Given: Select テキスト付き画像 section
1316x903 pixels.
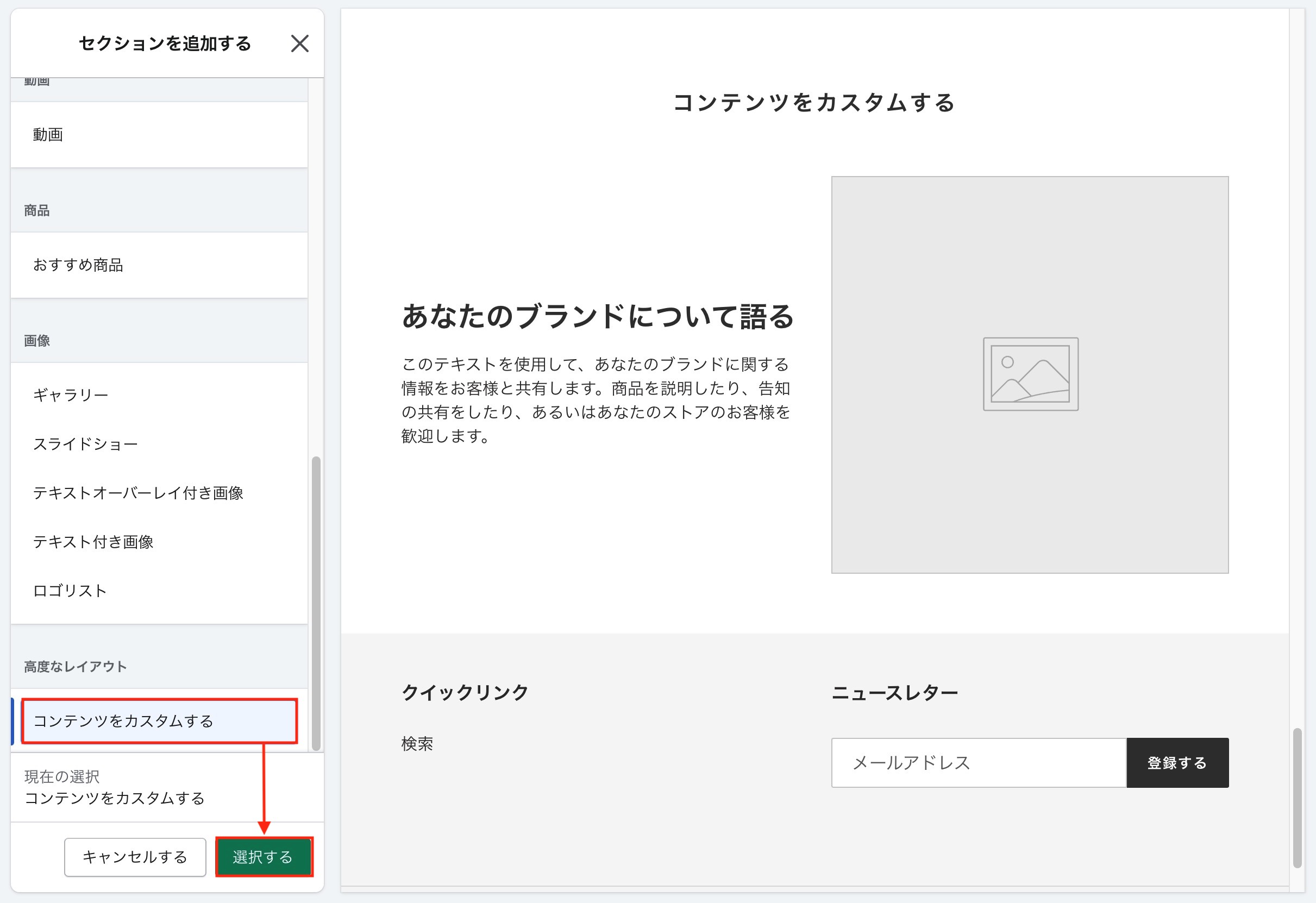Looking at the screenshot, I should click(x=159, y=542).
